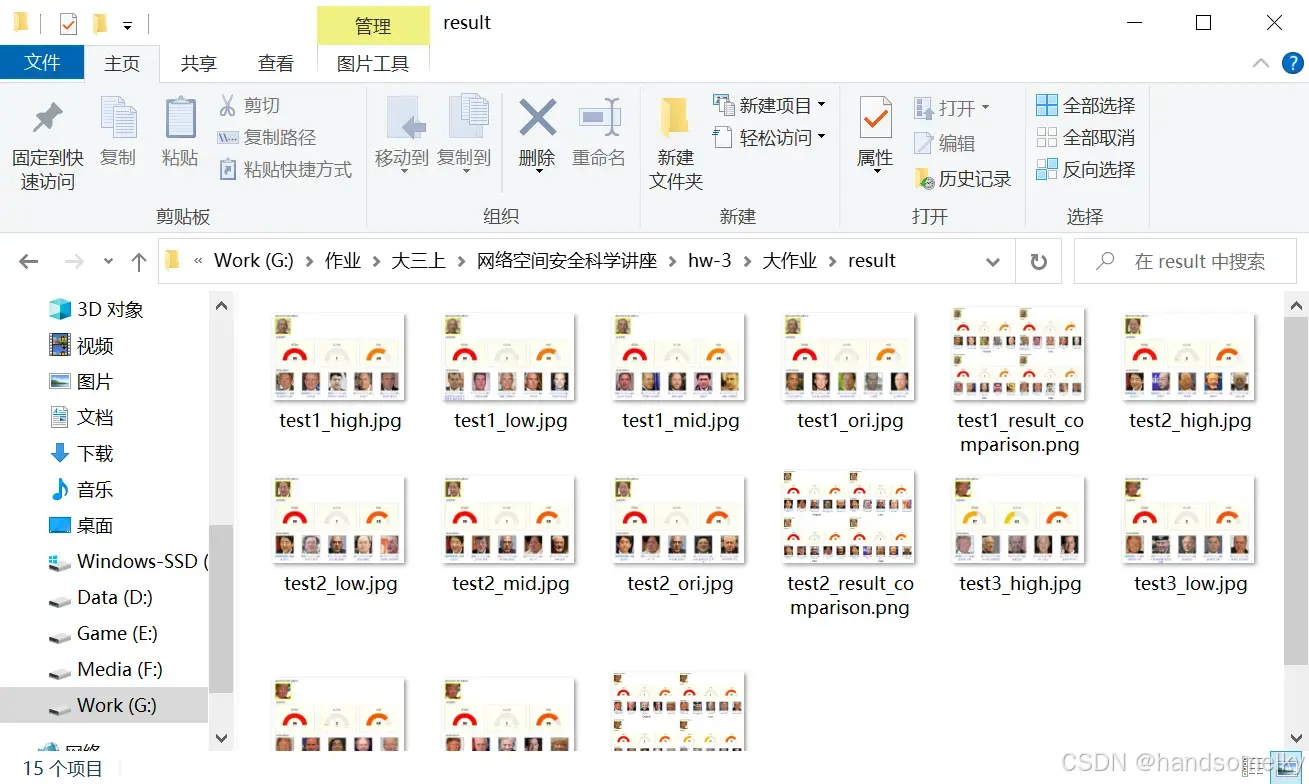Click hw-3 in the address path
This screenshot has width=1309, height=784.
click(x=710, y=261)
